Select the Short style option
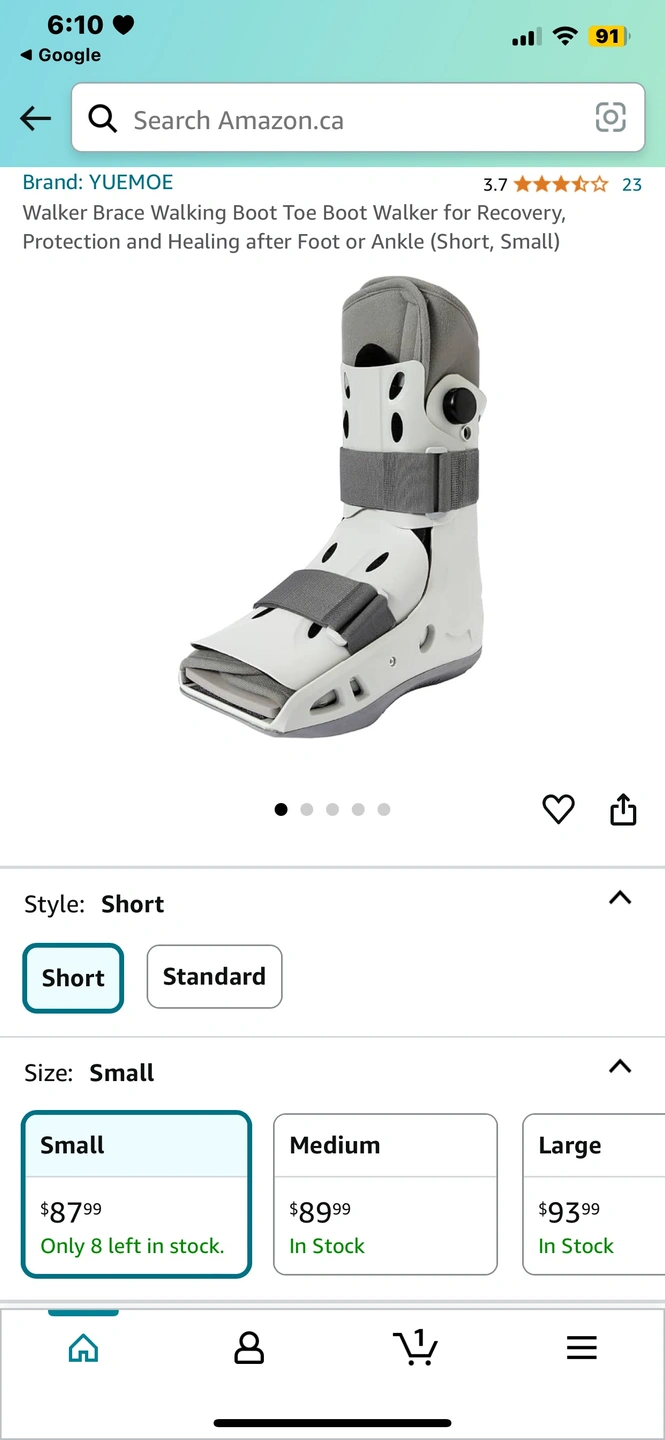The height and width of the screenshot is (1440, 665). [73, 978]
